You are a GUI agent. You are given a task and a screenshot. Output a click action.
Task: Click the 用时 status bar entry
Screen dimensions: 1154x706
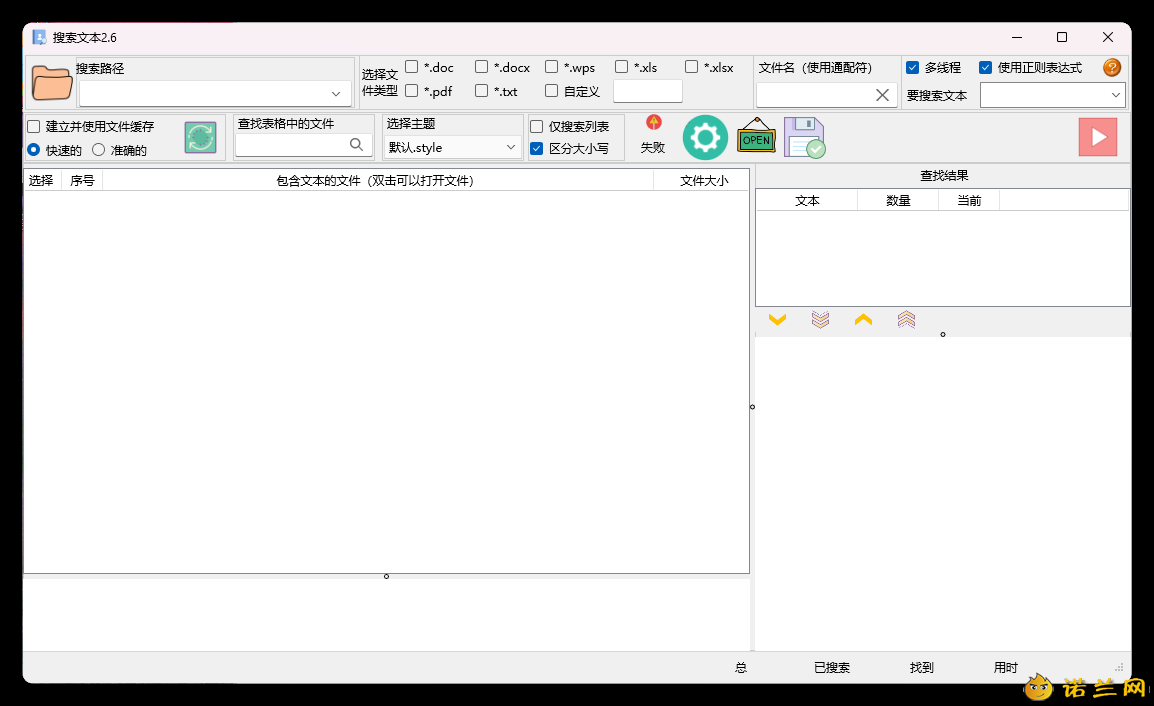pos(1005,668)
